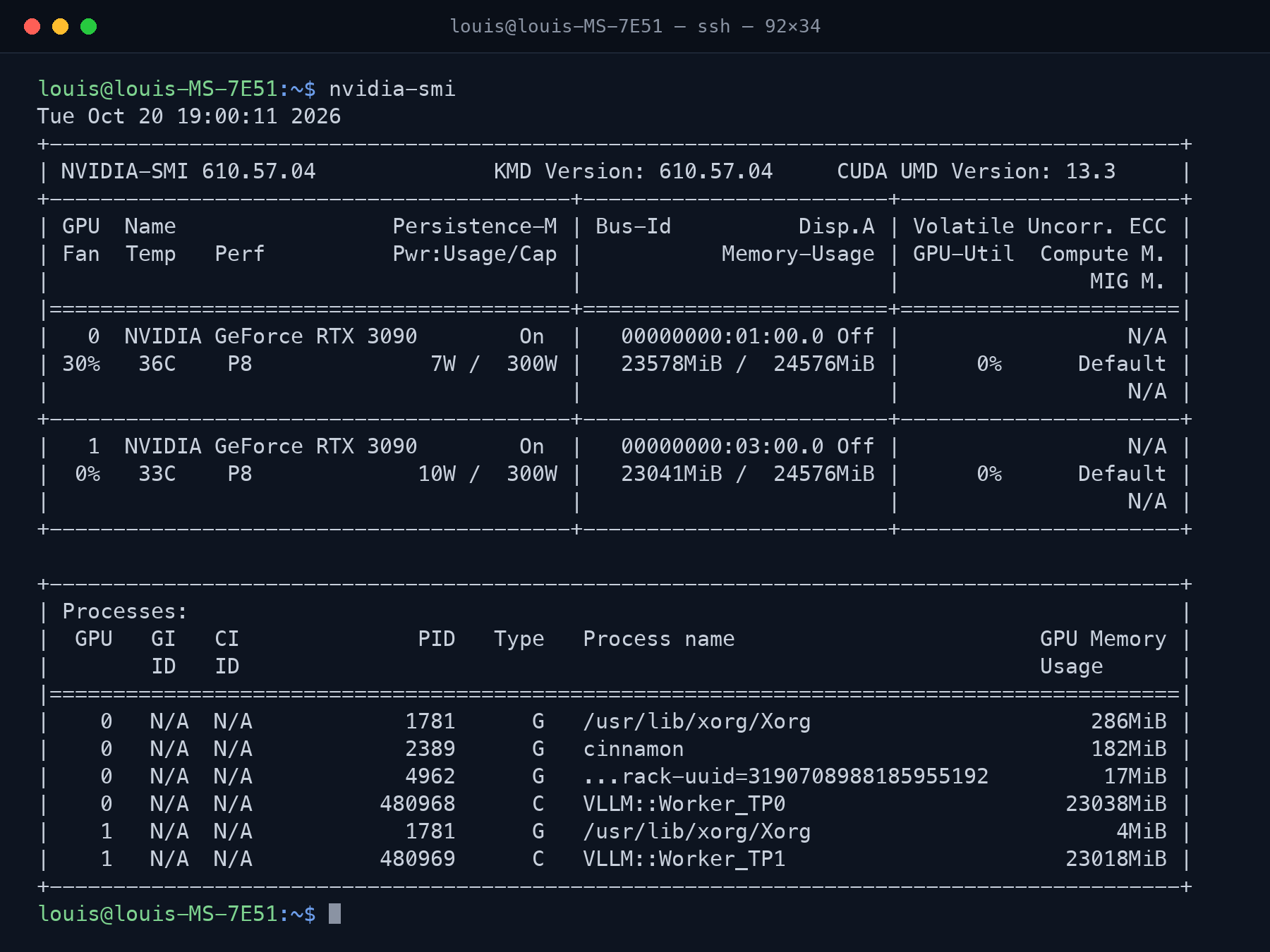Click the 'Processes:' section label

coord(125,611)
